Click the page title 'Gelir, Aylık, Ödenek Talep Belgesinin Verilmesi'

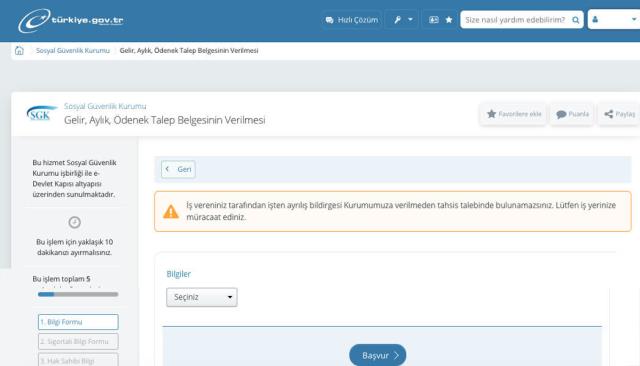pyautogui.click(x=164, y=120)
